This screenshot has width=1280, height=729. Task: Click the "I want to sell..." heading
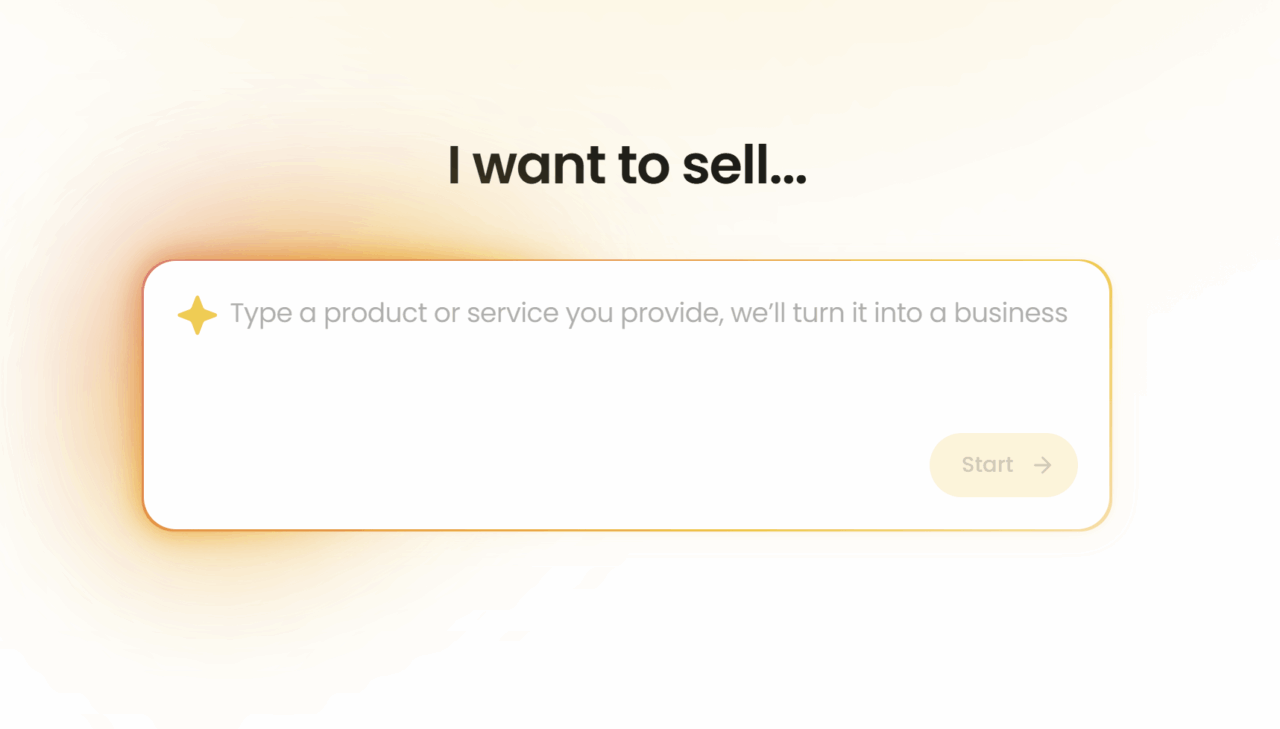tap(626, 166)
